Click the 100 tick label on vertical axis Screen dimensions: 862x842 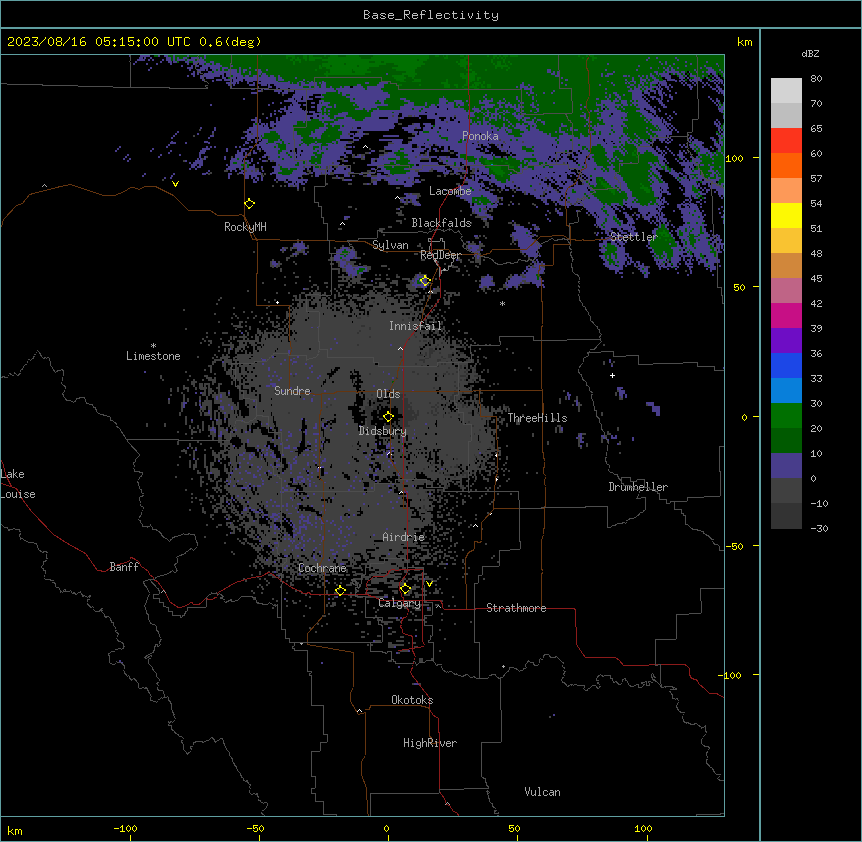[734, 158]
